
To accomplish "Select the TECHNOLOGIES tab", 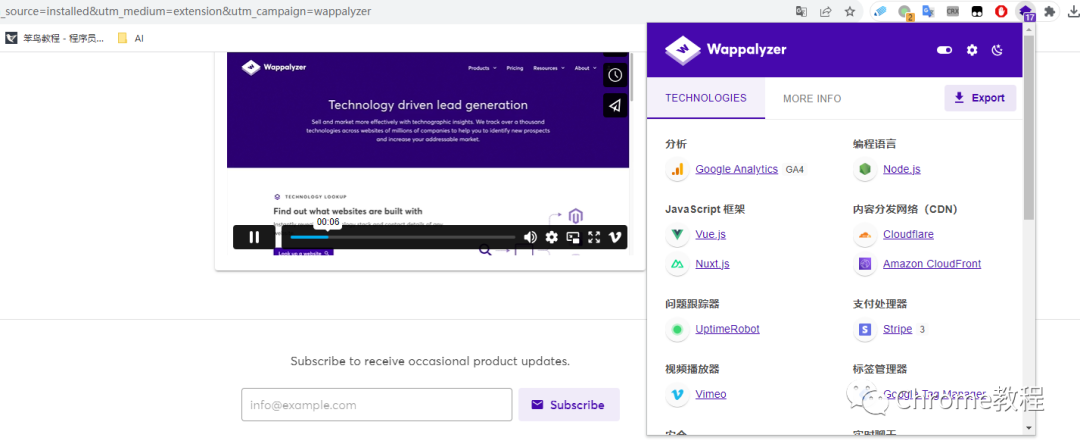I will coord(706,98).
